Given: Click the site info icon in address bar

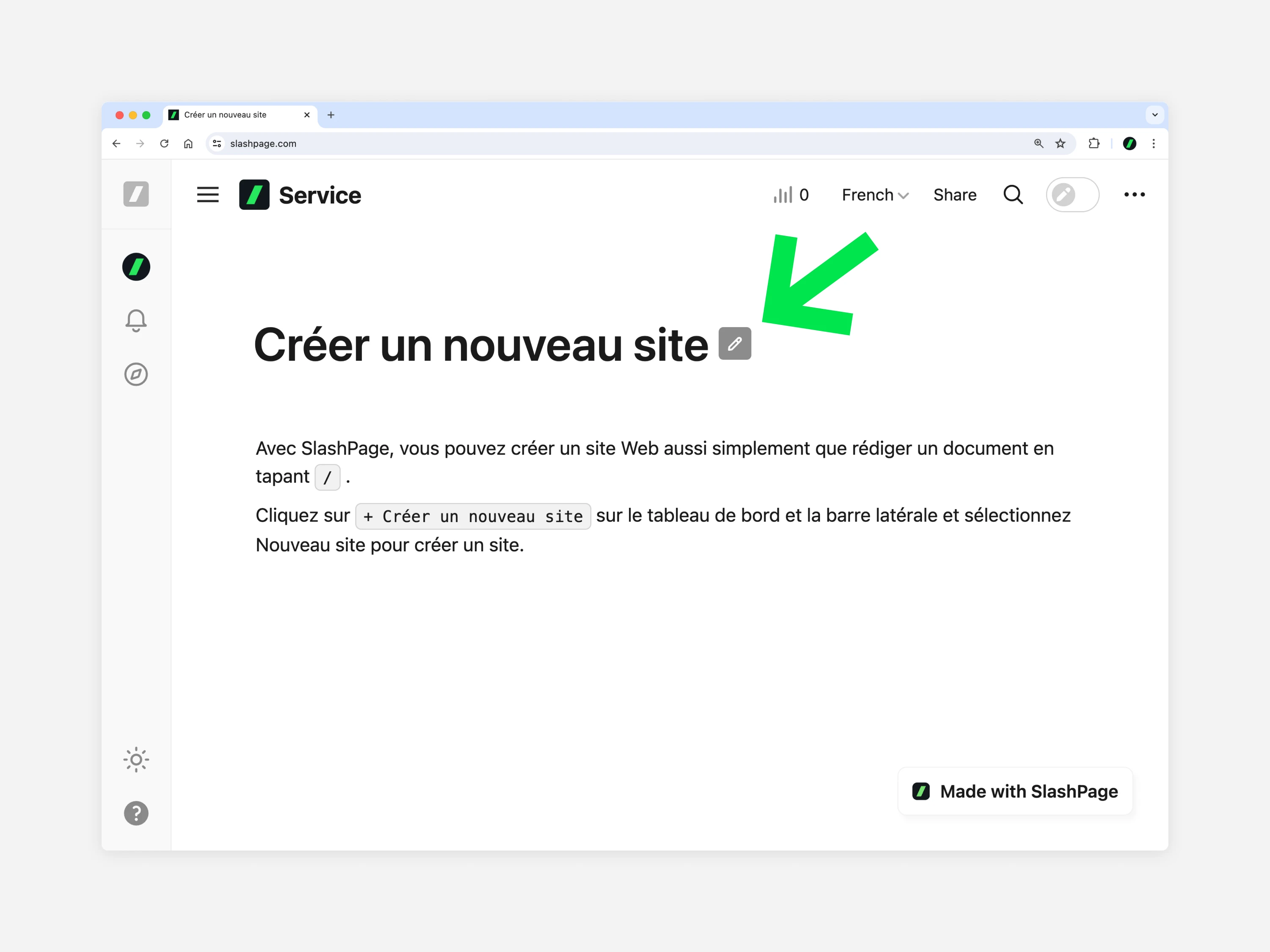Looking at the screenshot, I should 217,143.
